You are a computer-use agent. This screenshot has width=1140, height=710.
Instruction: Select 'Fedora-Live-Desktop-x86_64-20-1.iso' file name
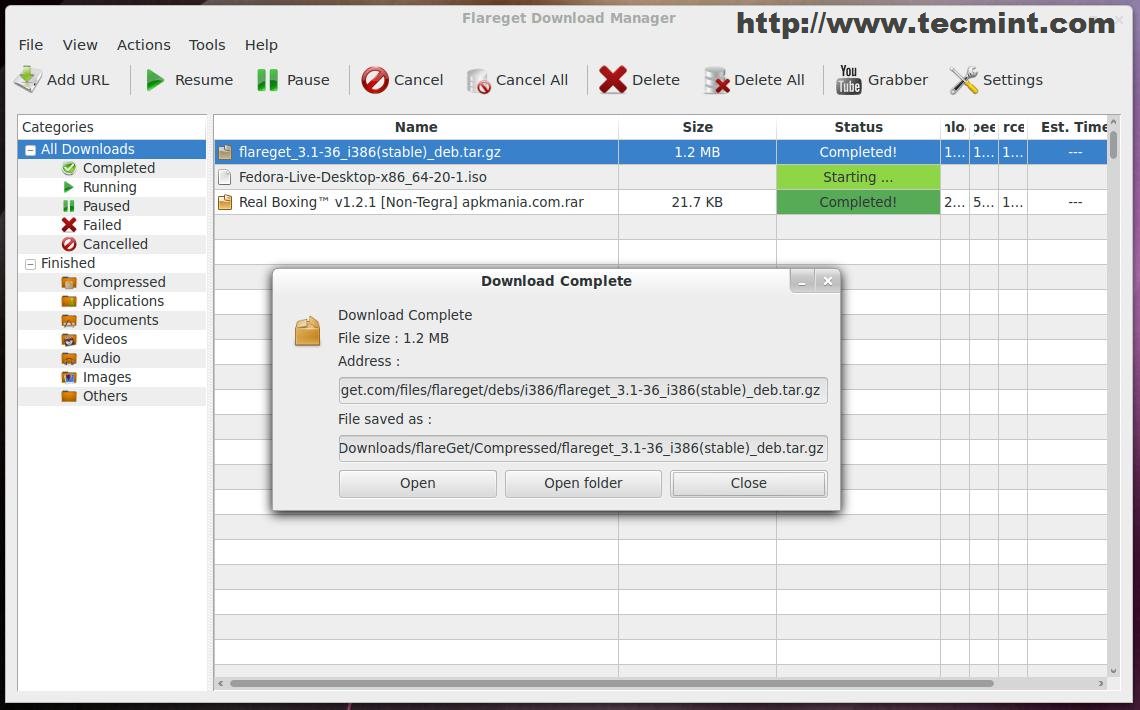coord(363,177)
